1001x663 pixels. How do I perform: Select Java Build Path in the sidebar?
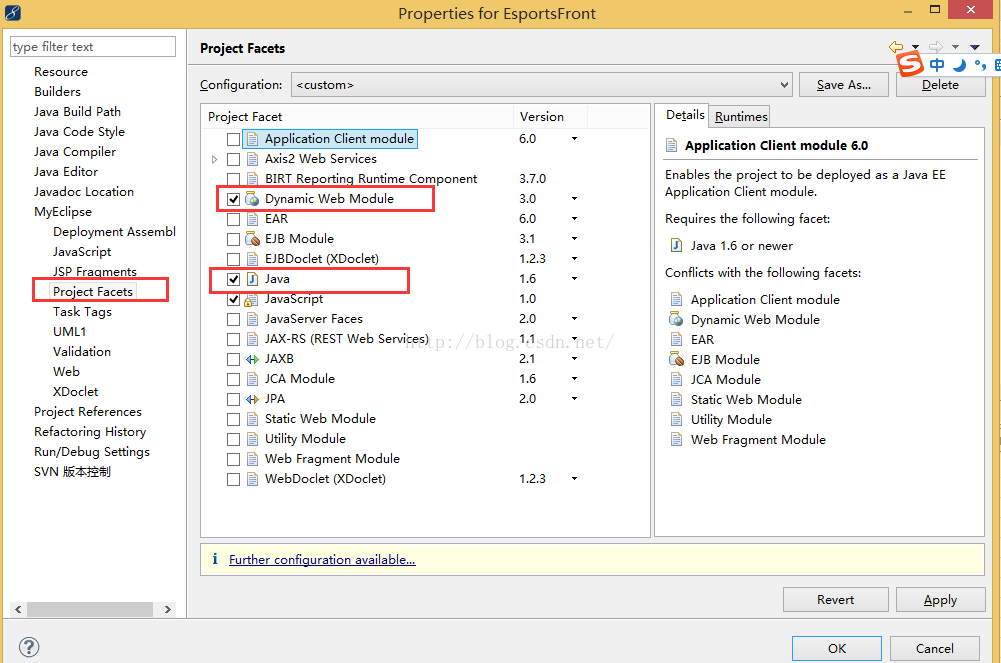coord(77,112)
